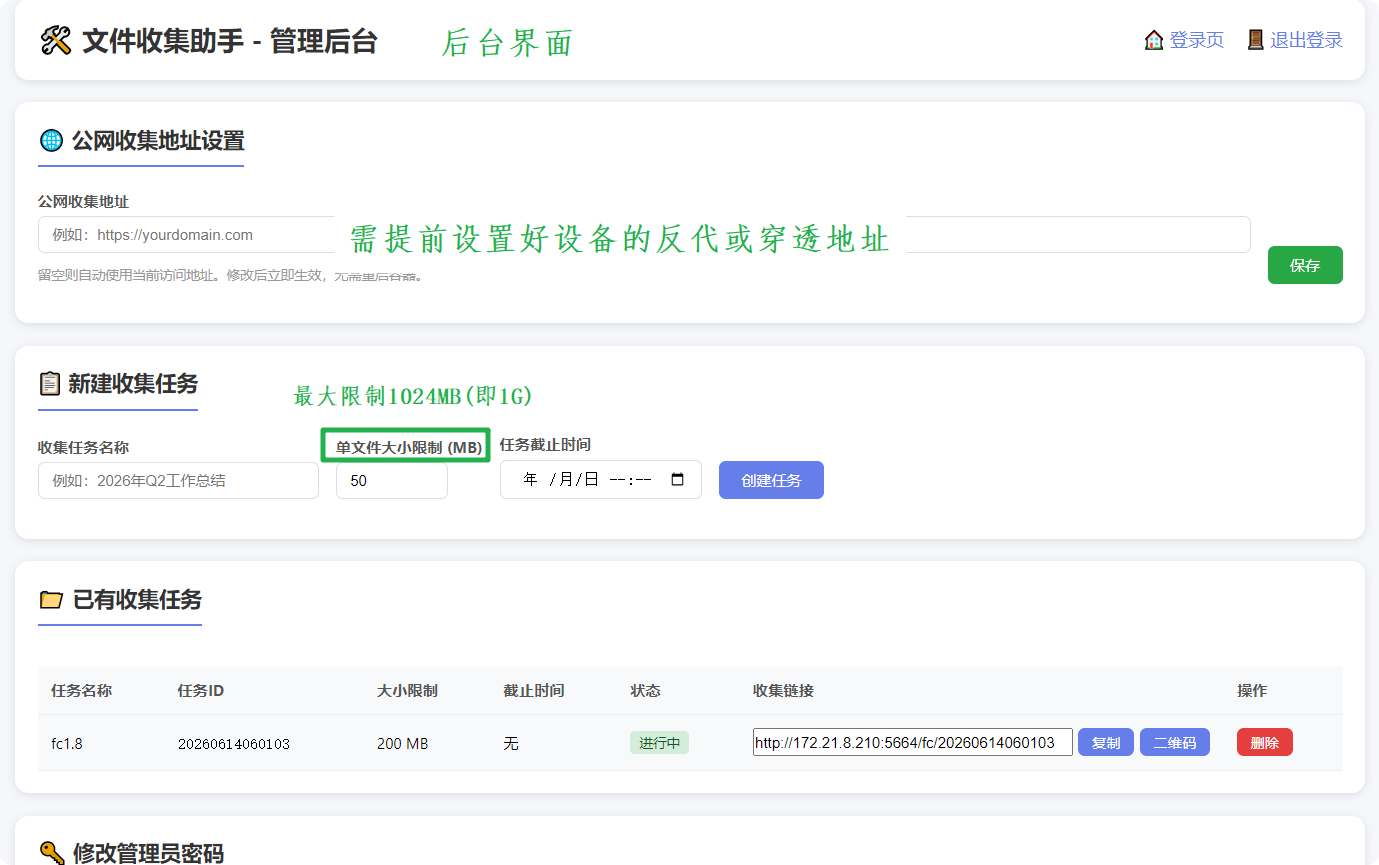Click the 单文件大小限制 field showing 50
The image size is (1379, 865).
(392, 480)
